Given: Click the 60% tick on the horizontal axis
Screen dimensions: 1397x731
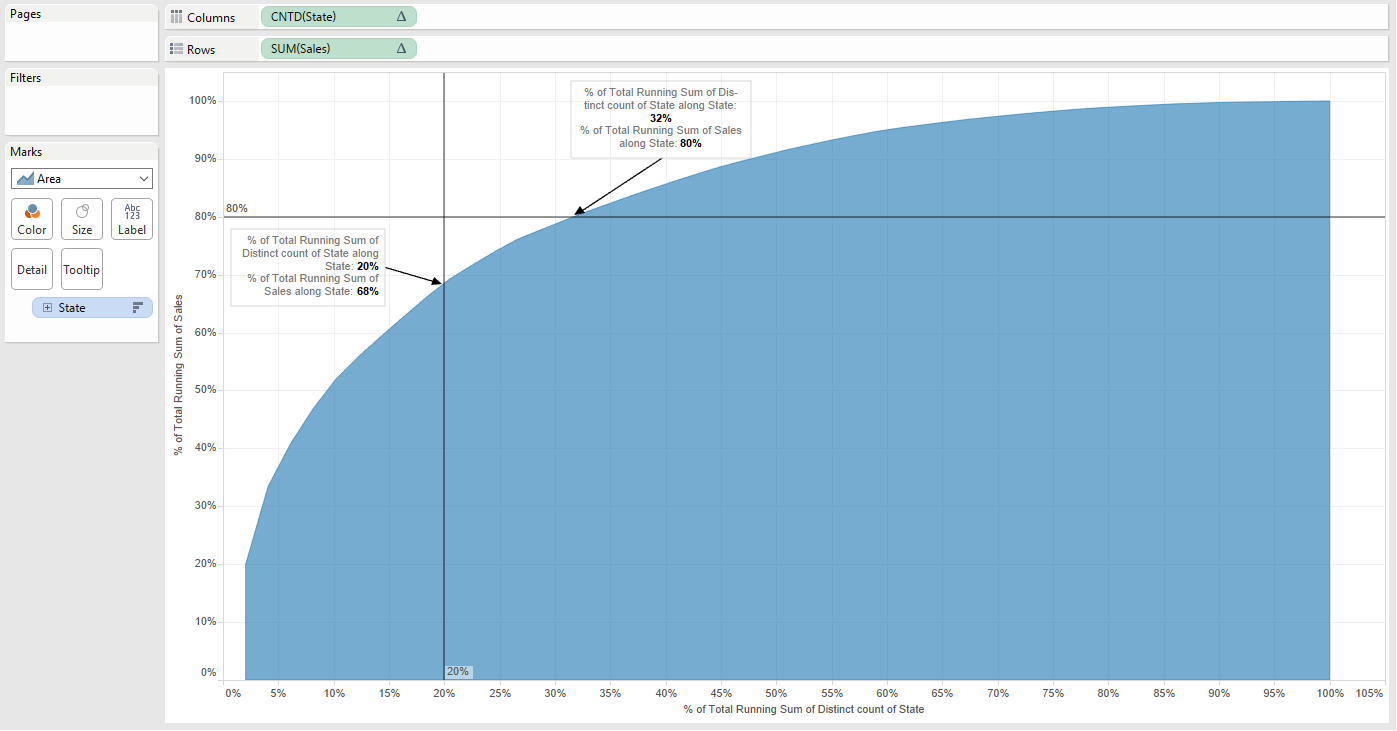Looking at the screenshot, I should [887, 693].
